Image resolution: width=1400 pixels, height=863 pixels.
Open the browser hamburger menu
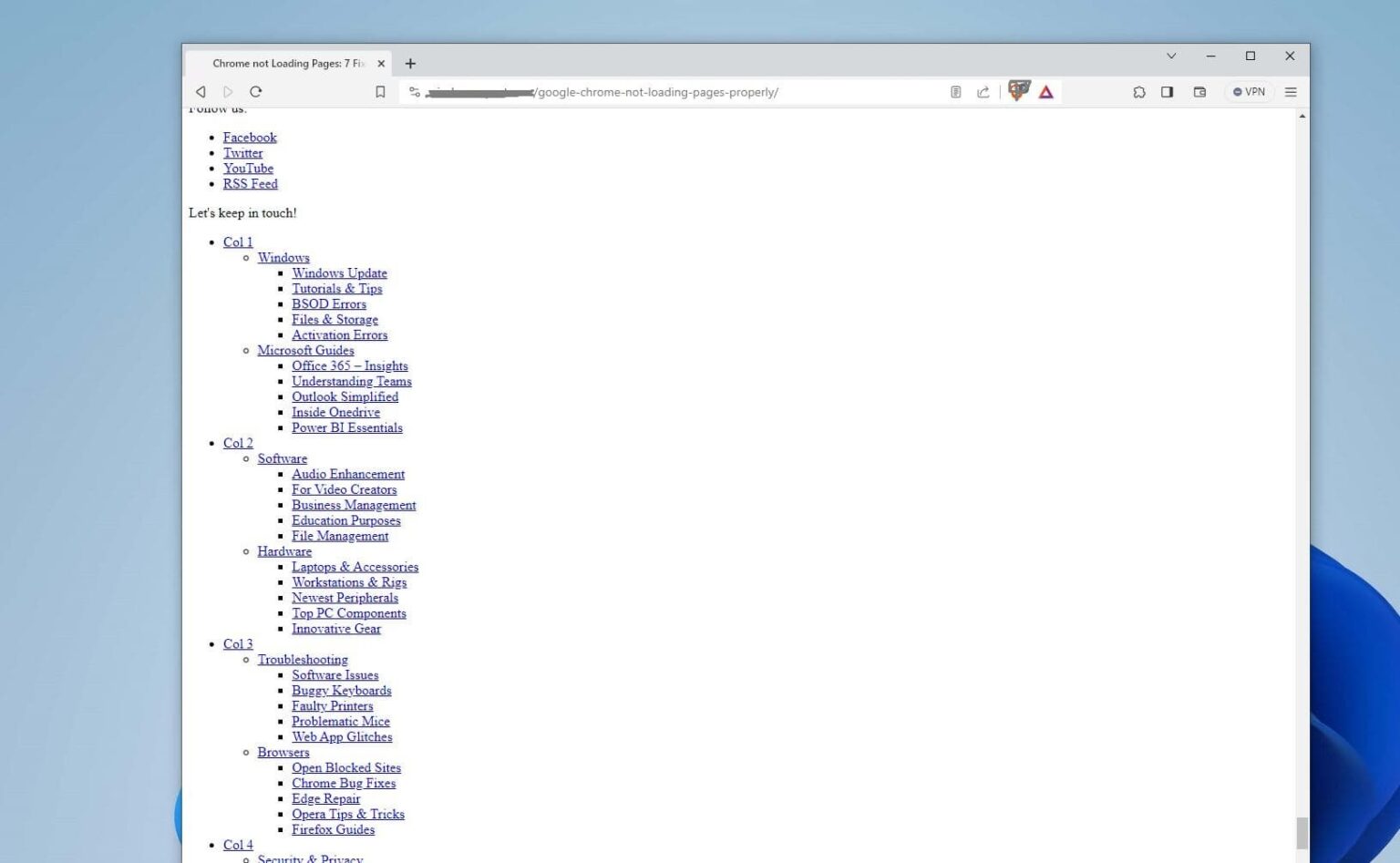(x=1291, y=91)
